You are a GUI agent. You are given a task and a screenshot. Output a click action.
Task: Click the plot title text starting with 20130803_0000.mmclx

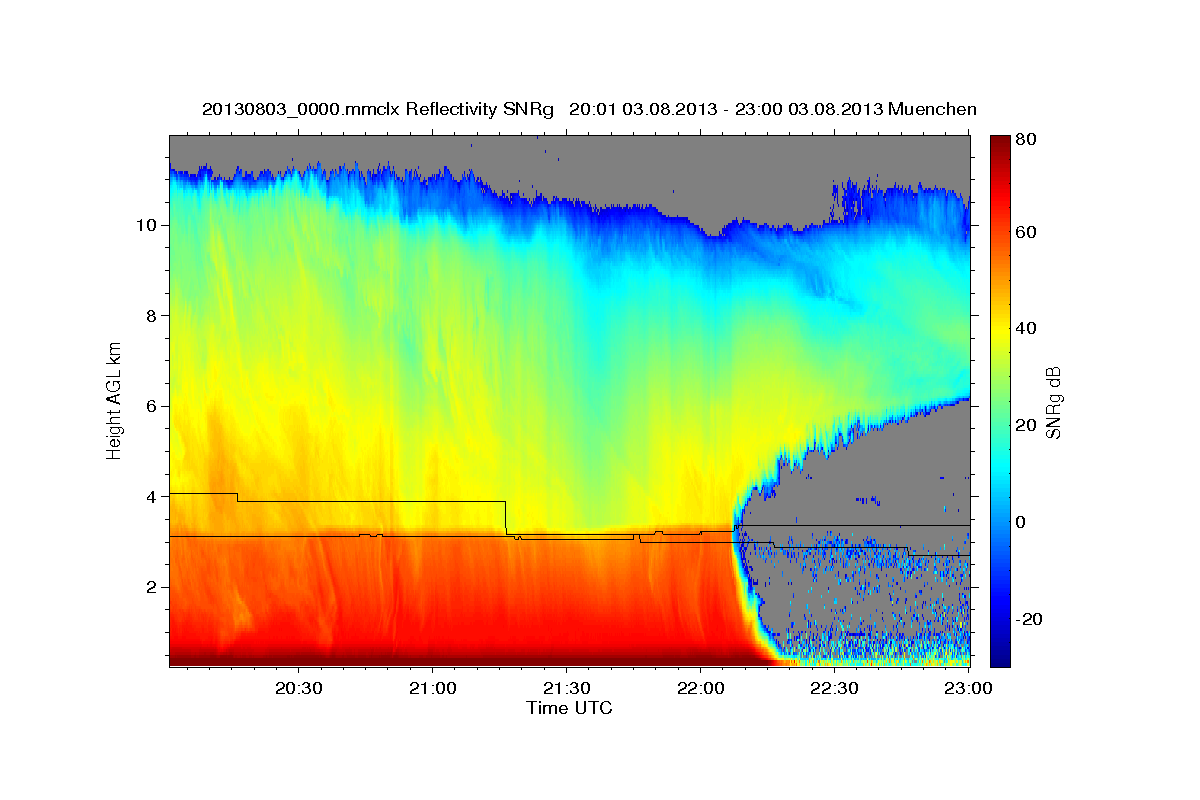tap(589, 109)
